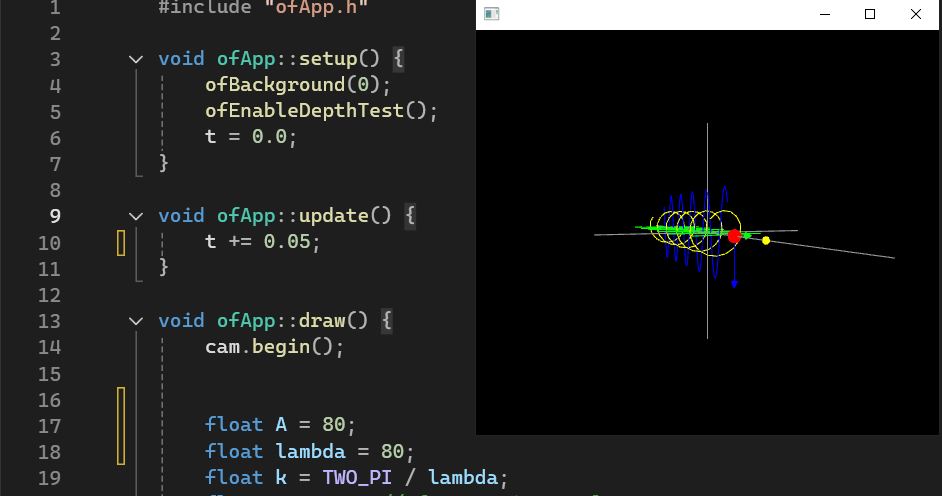This screenshot has height=496, width=942.
Task: Click the red sphere in the 3D view
Action: [x=734, y=236]
